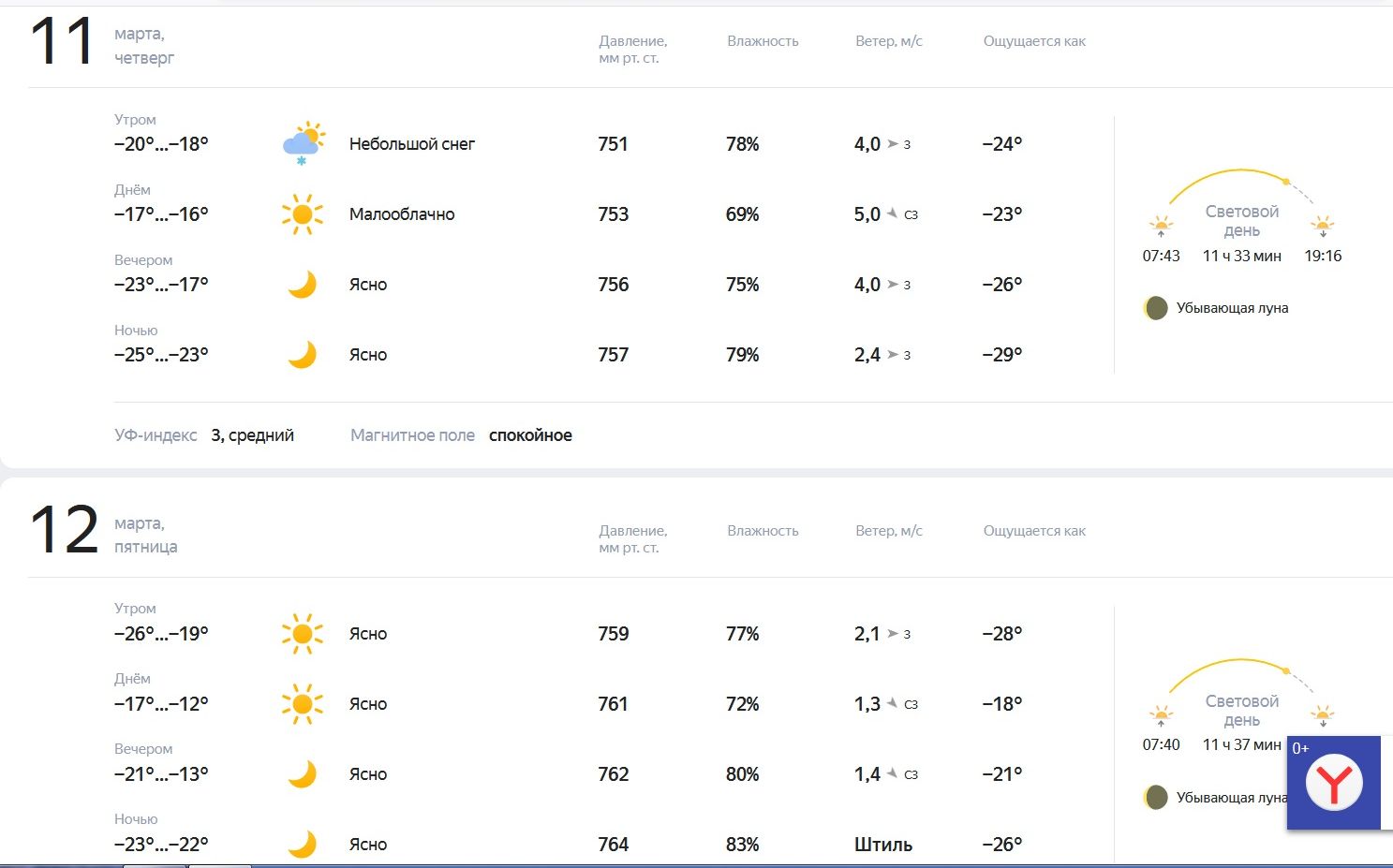Click the sunset time 19:16
The height and width of the screenshot is (868, 1393).
1323,256
